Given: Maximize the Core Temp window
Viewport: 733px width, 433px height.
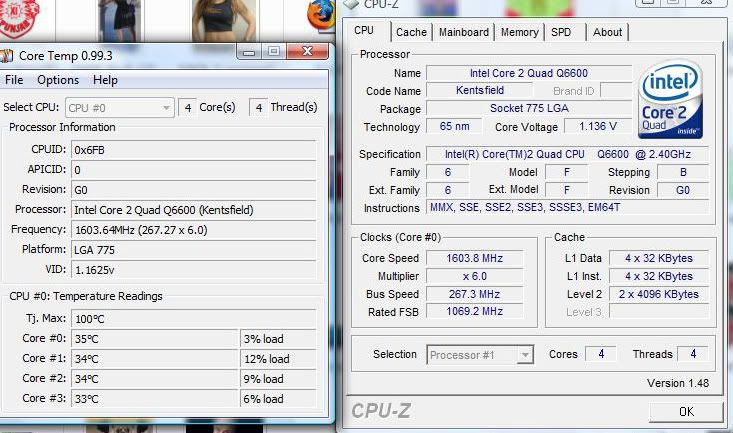Looking at the screenshot, I should click(274, 51).
